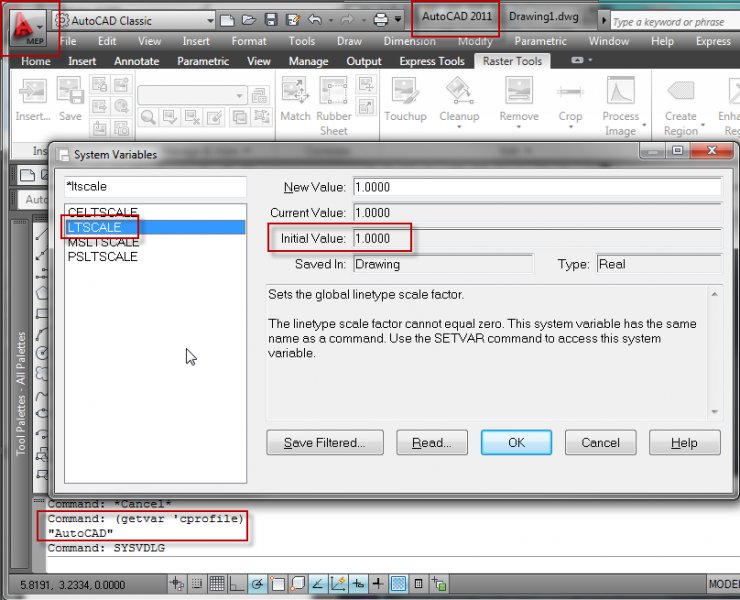Click the Open file icon in quick access toolbar

(249, 20)
